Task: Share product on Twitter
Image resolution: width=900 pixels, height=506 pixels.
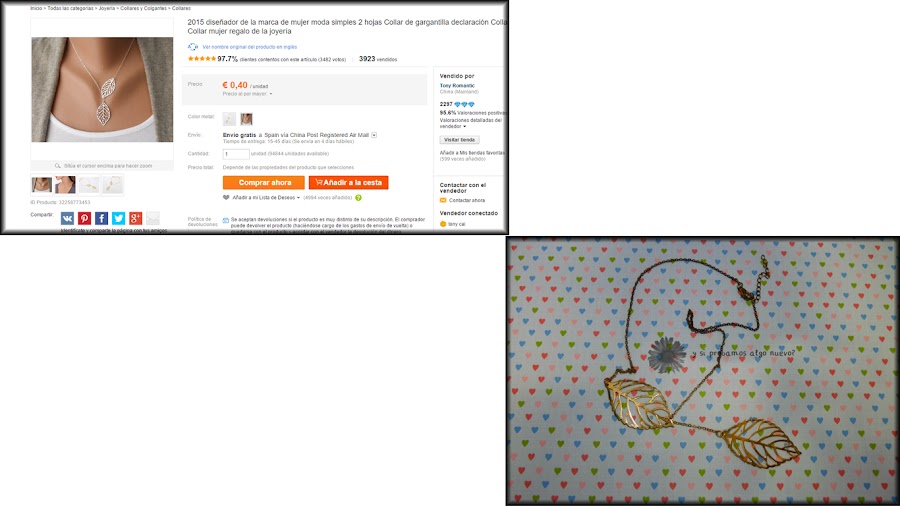Action: (118, 218)
